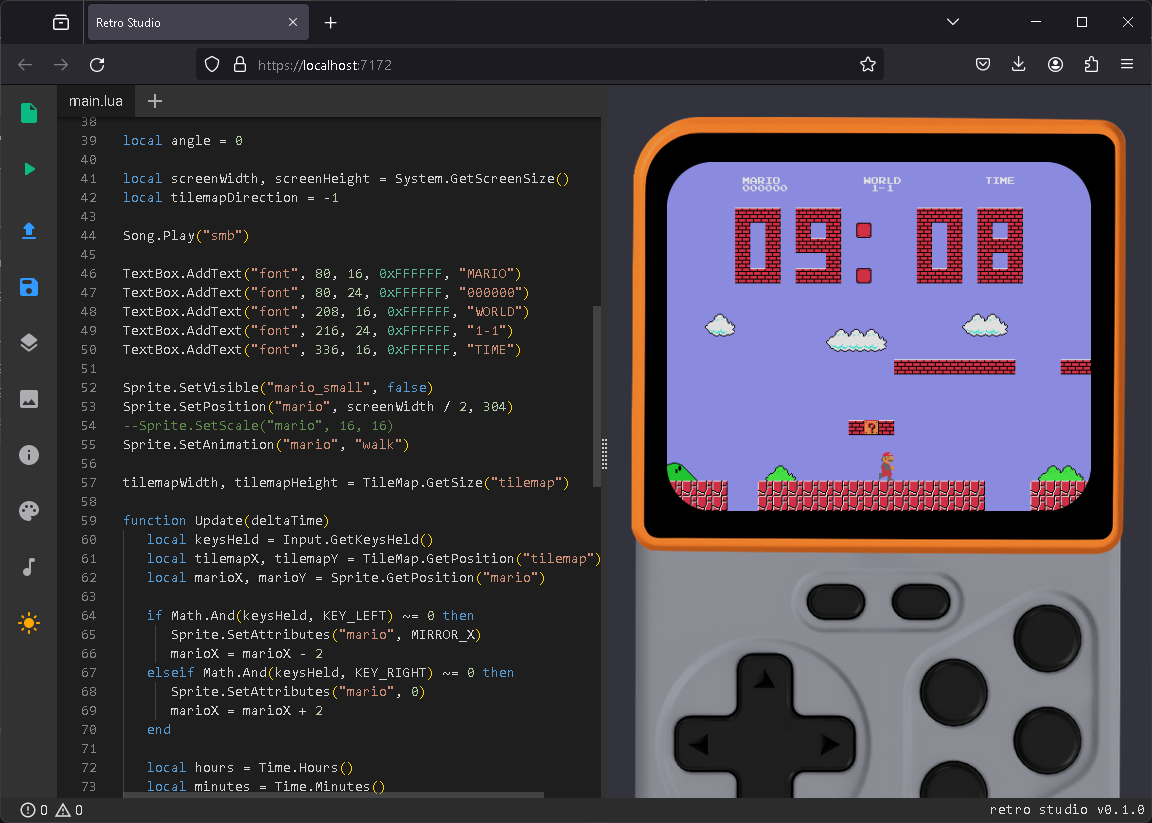Save the project with the floppy disk icon
Viewport: 1152px width, 823px height.
pyautogui.click(x=29, y=288)
